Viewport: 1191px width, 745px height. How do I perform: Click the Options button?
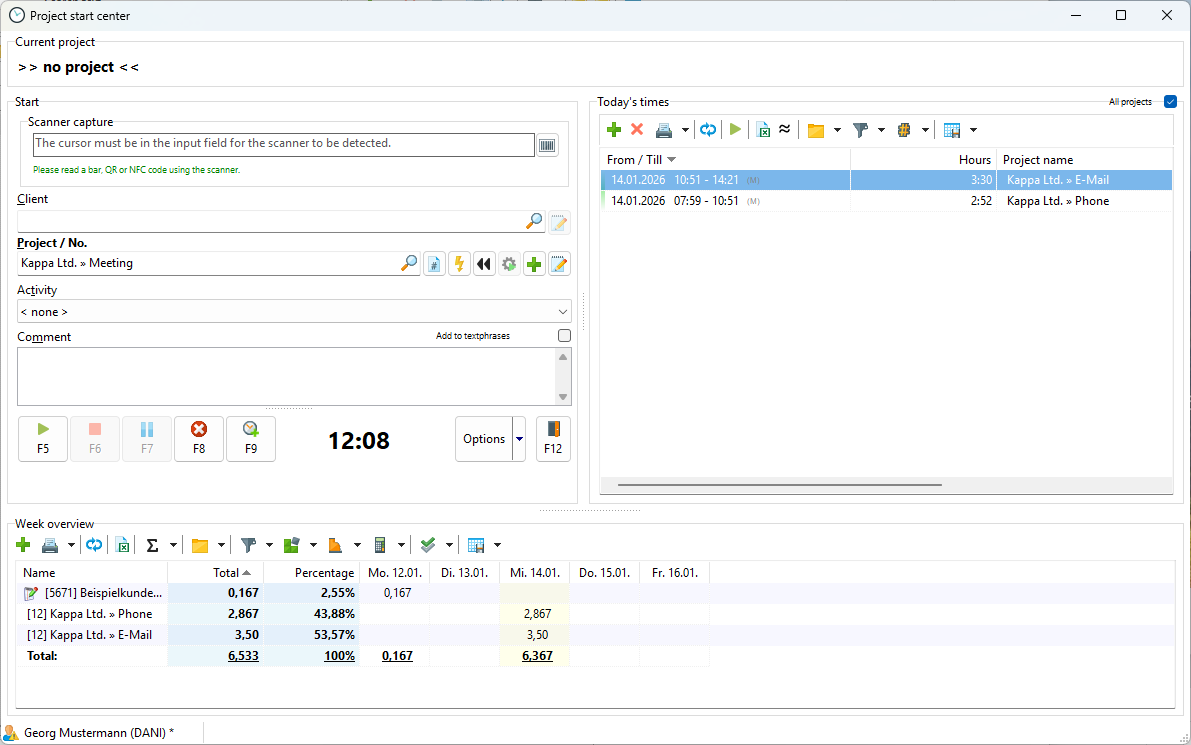[484, 439]
